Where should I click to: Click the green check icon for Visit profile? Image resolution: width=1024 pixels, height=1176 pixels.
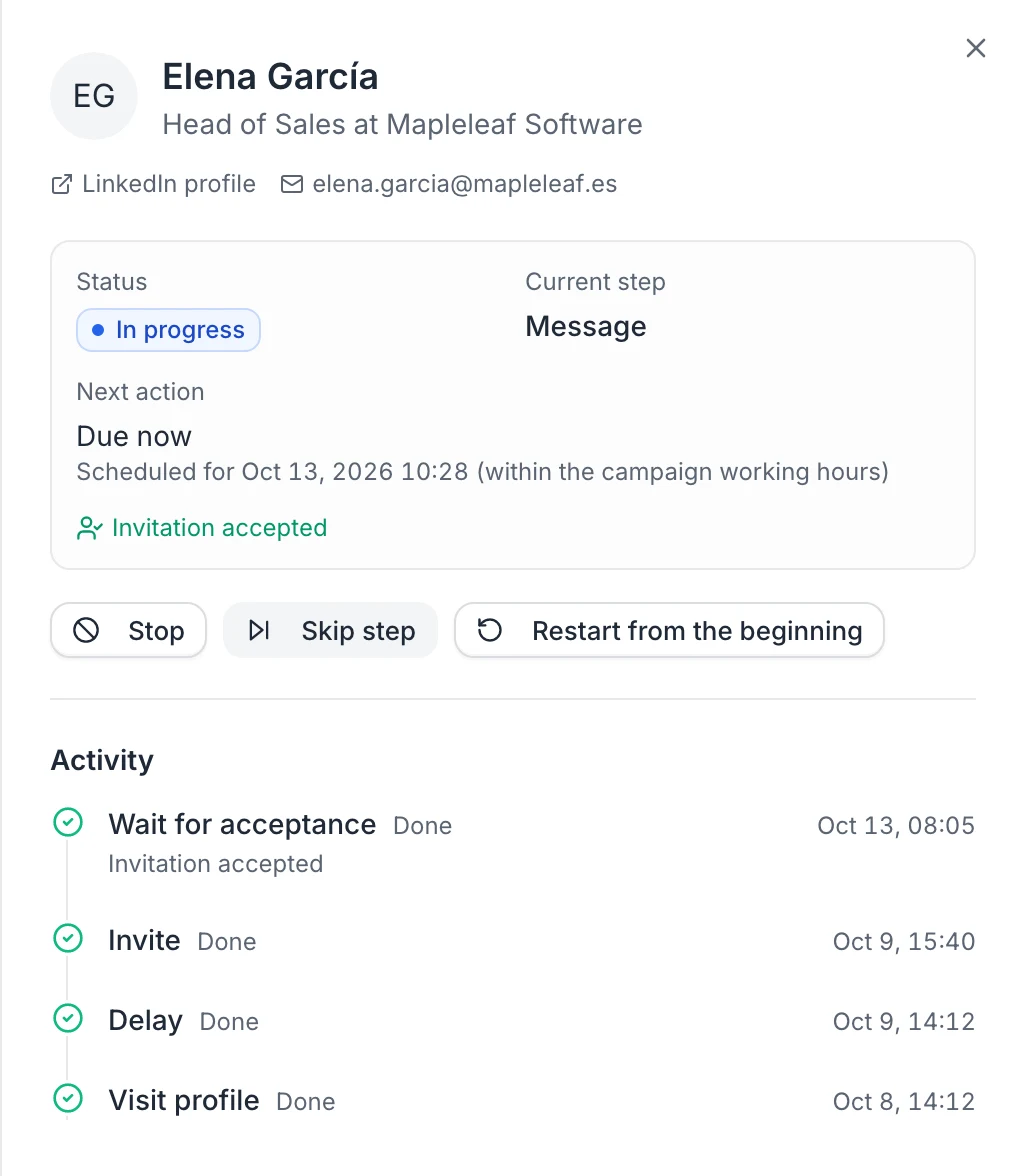pyautogui.click(x=68, y=1099)
